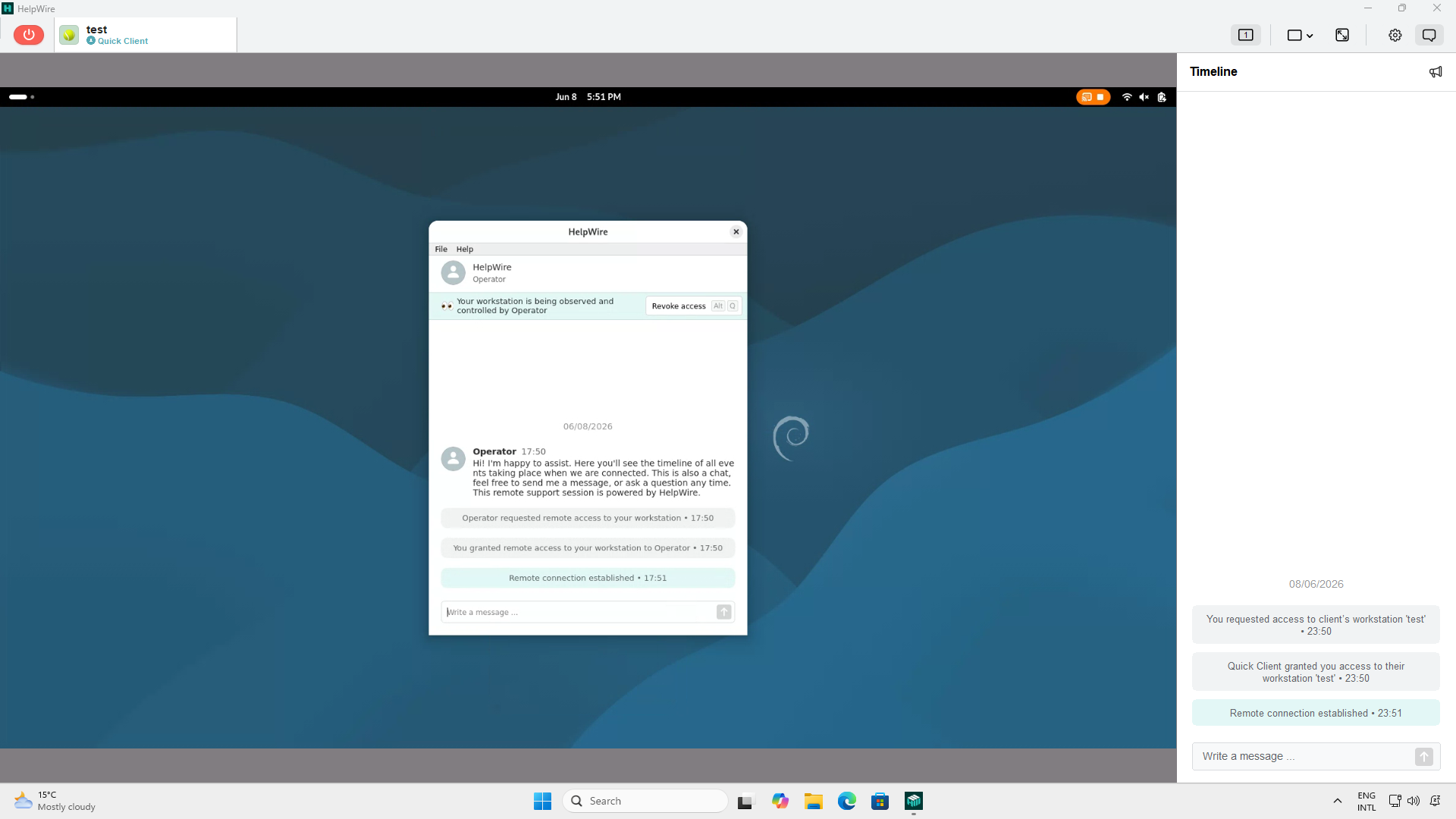The image size is (1456, 819).
Task: Open File Explorer from the taskbar
Action: tap(814, 801)
